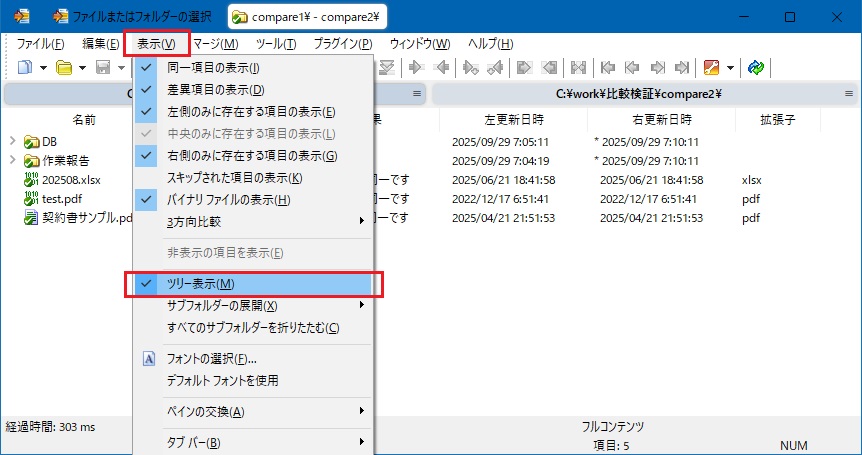Click the Options wrench icon in toolbar

point(712,68)
